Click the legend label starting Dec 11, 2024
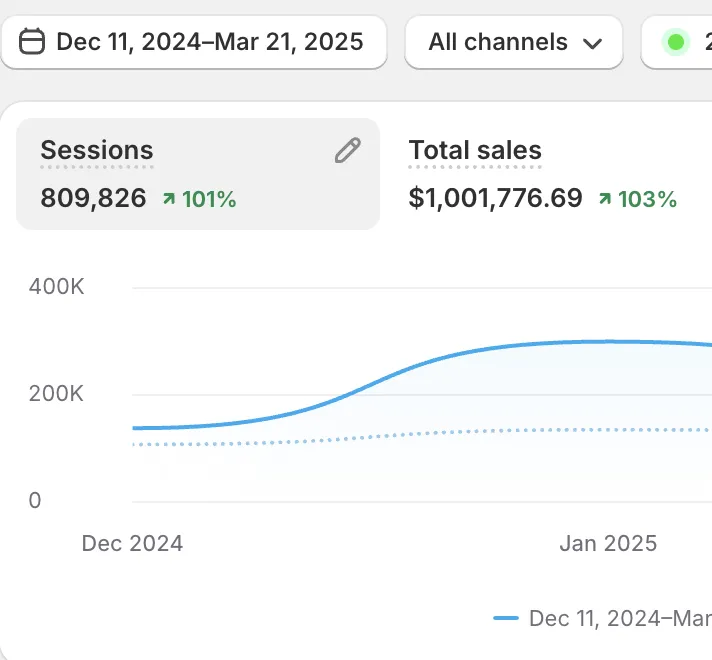 pos(620,618)
